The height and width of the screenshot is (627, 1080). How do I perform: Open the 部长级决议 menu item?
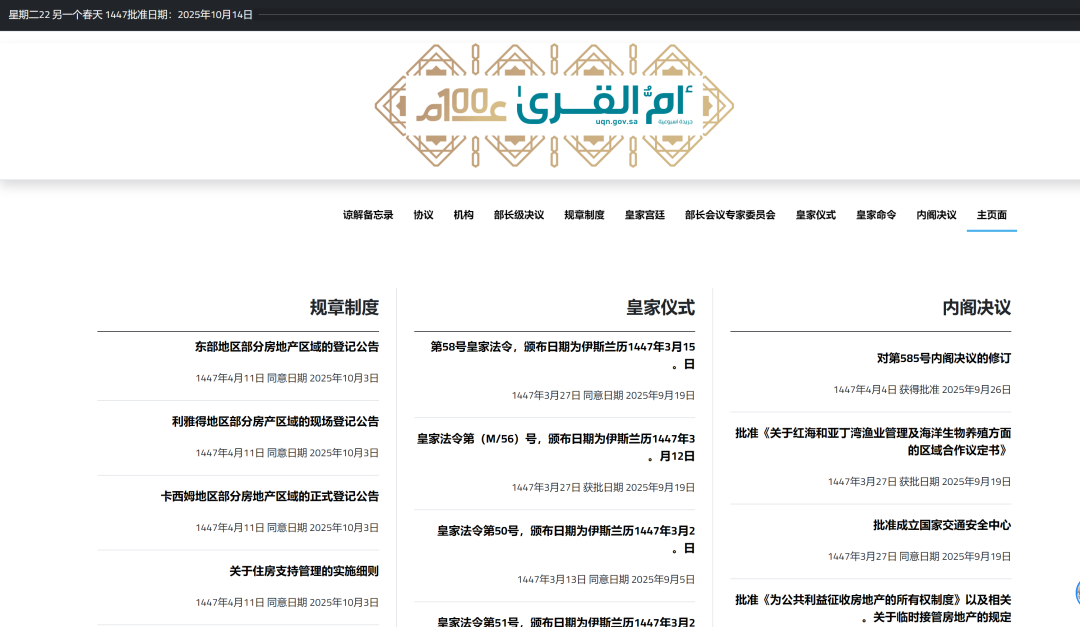click(x=519, y=215)
